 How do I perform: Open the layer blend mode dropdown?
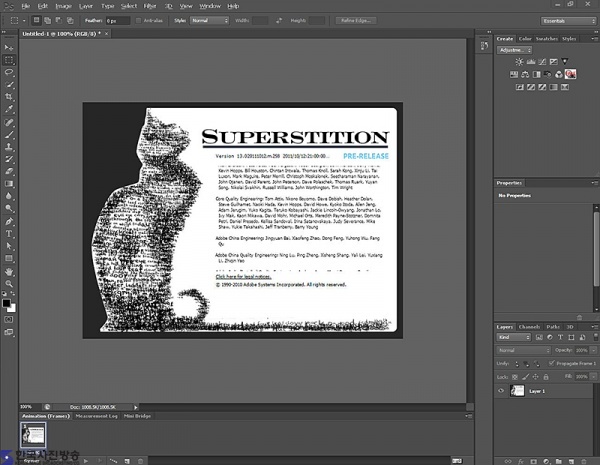coord(523,350)
